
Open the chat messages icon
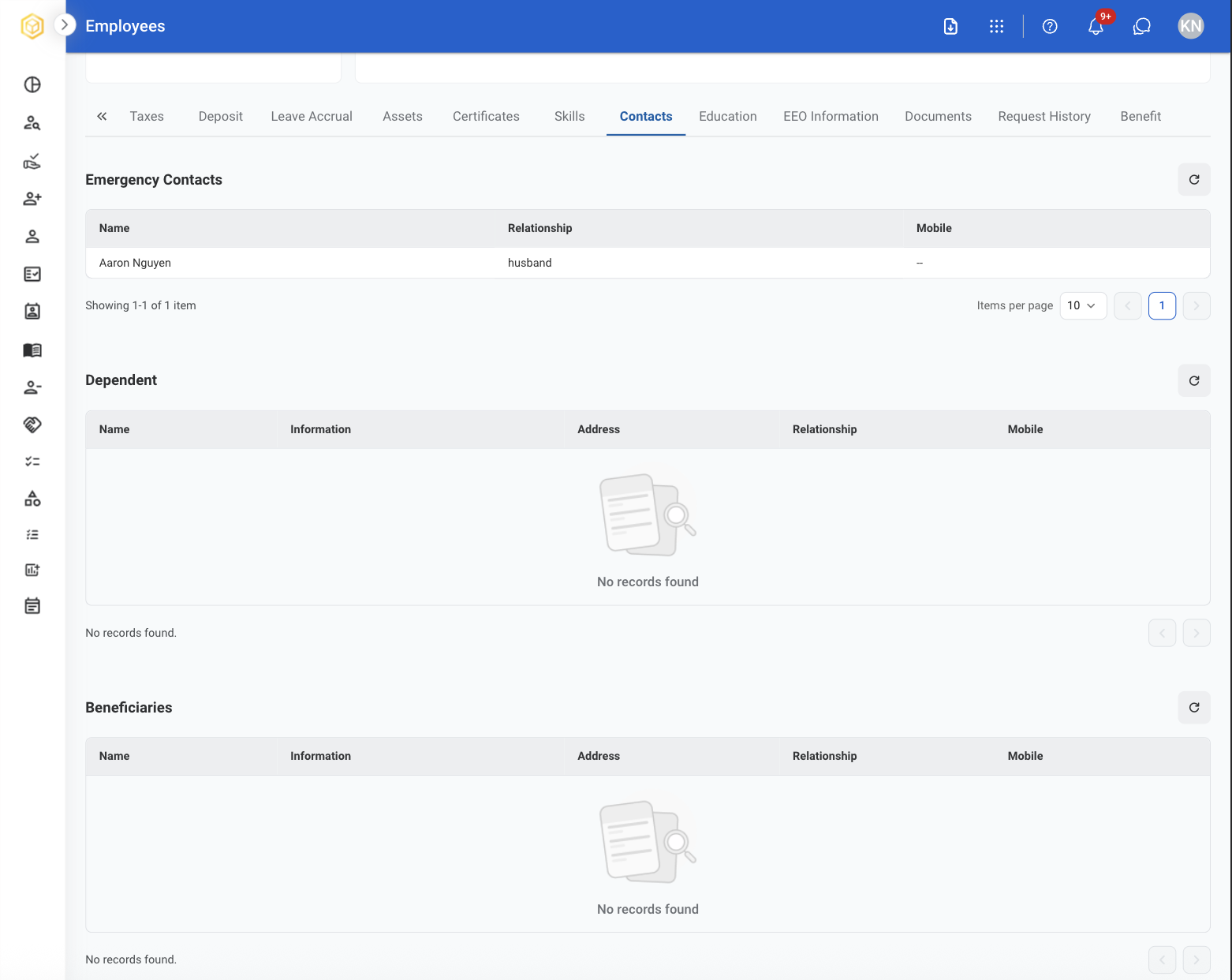[1142, 26]
